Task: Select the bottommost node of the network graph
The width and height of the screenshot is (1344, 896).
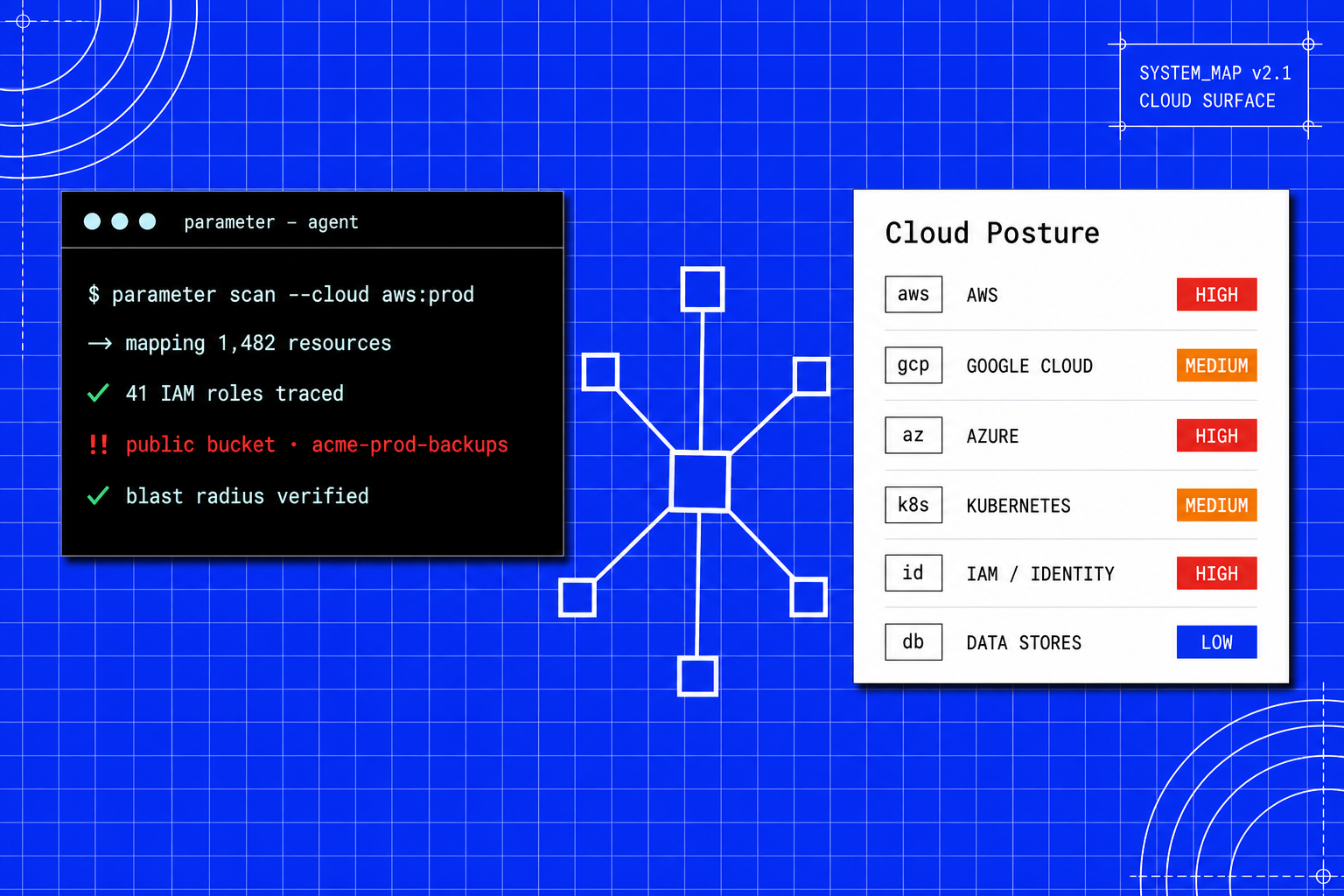Action: pyautogui.click(x=698, y=676)
